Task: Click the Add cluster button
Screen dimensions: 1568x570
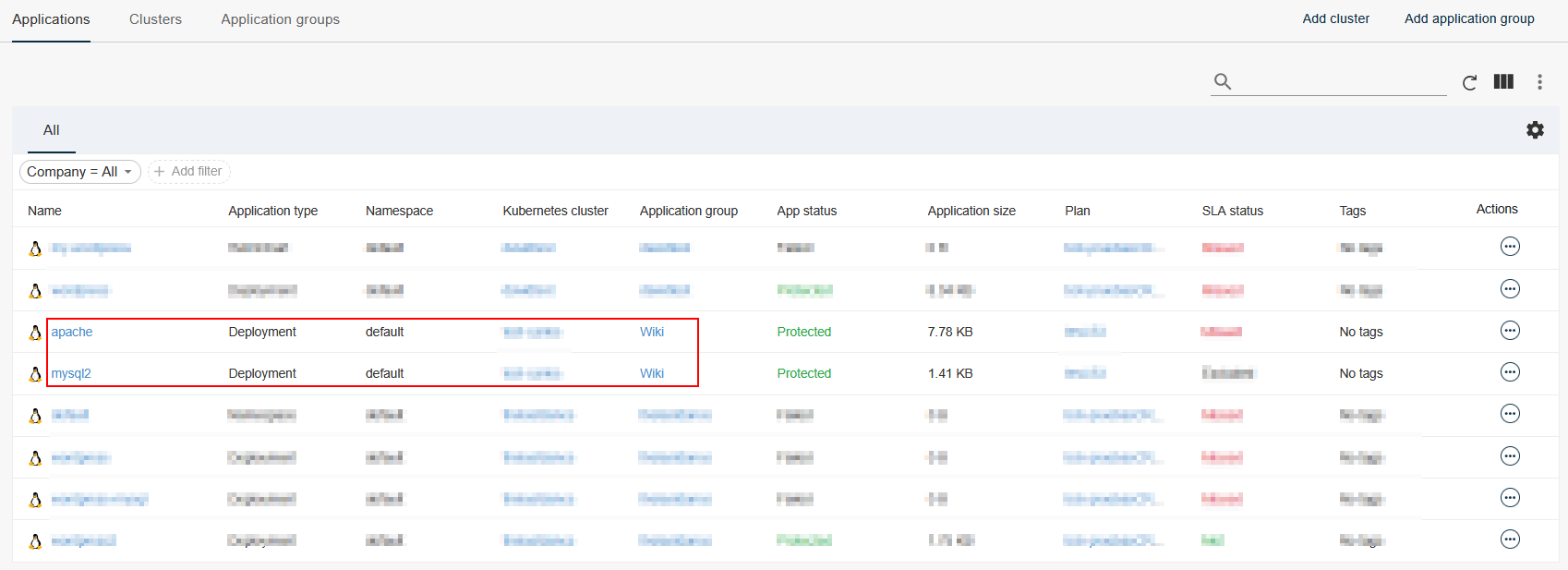Action: coord(1335,18)
